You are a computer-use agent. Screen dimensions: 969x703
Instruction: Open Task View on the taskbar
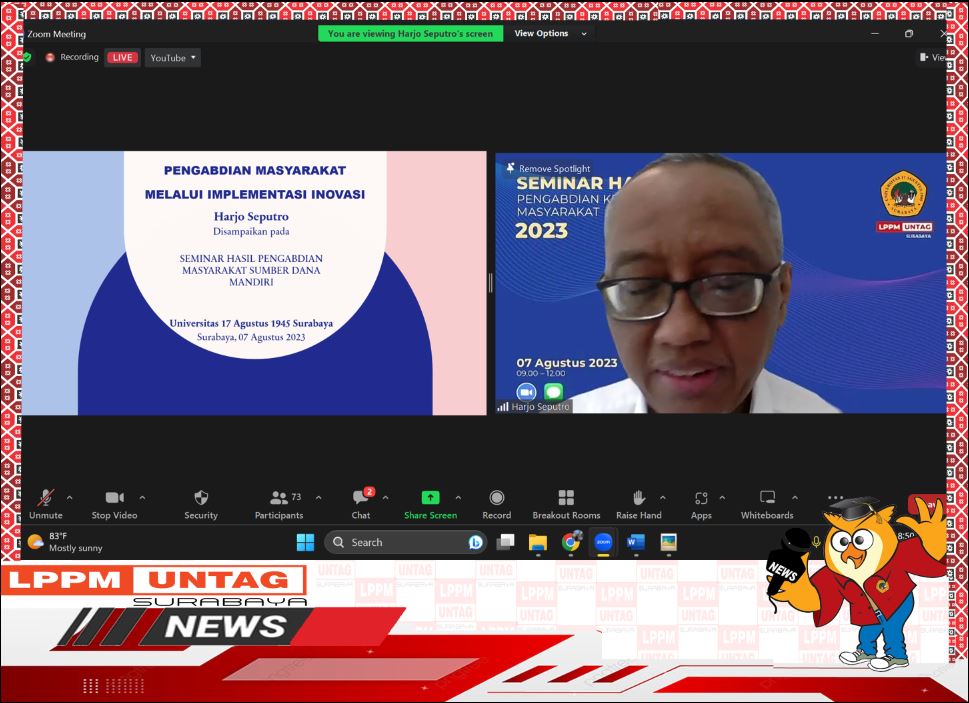point(506,542)
